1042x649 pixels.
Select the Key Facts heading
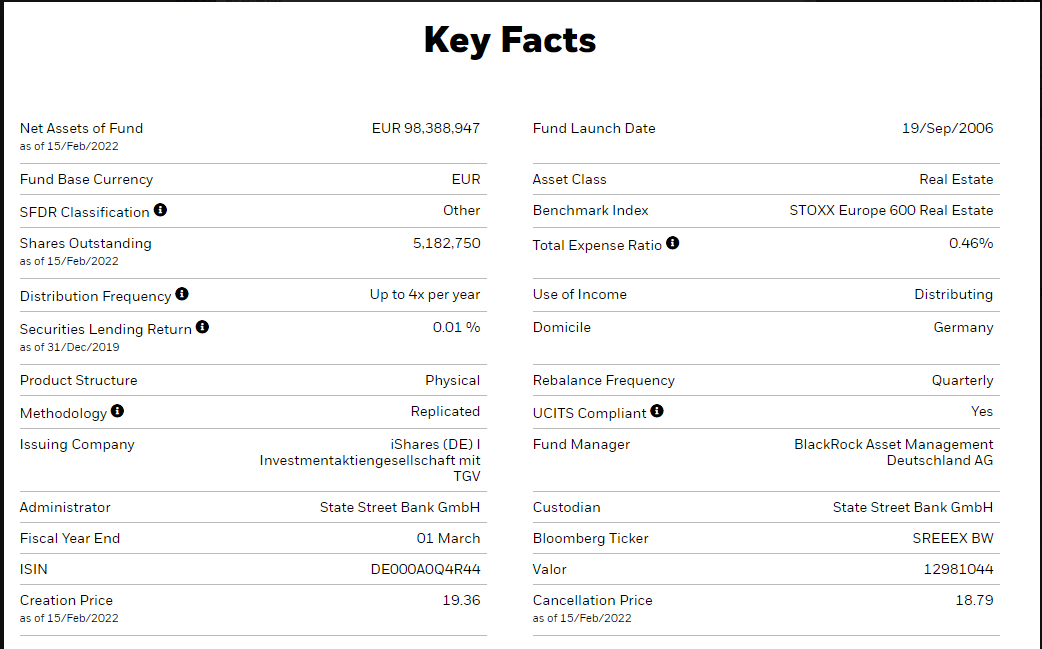510,40
